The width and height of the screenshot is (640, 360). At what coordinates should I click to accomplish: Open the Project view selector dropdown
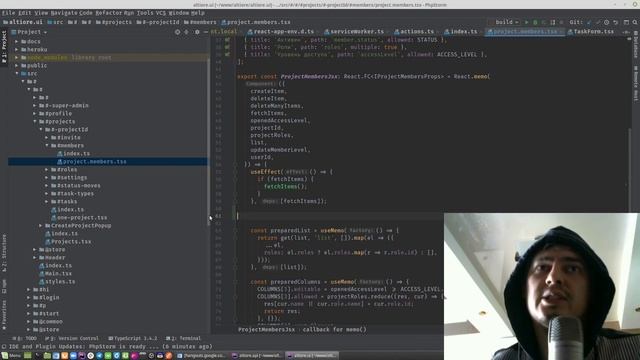(29, 32)
